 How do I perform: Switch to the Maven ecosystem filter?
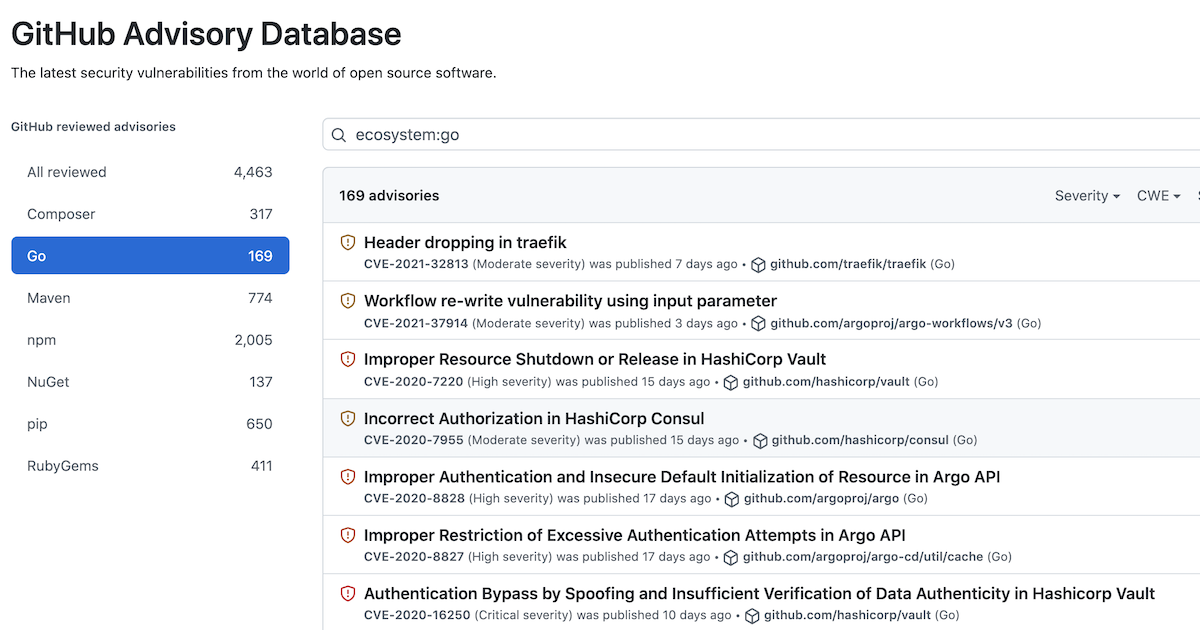point(48,297)
